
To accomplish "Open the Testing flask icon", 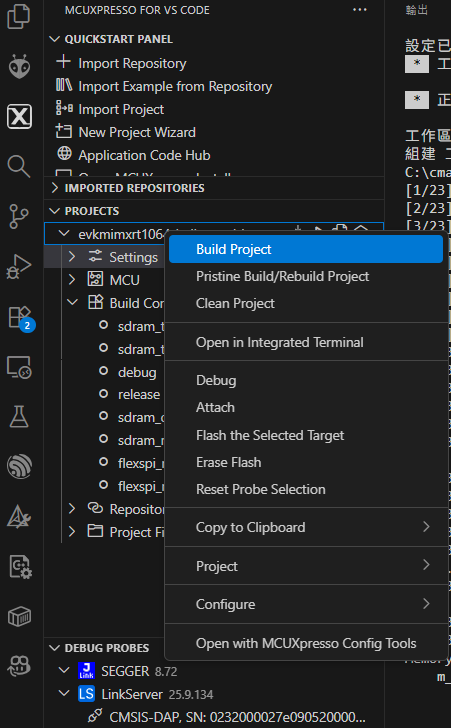I will point(19,416).
